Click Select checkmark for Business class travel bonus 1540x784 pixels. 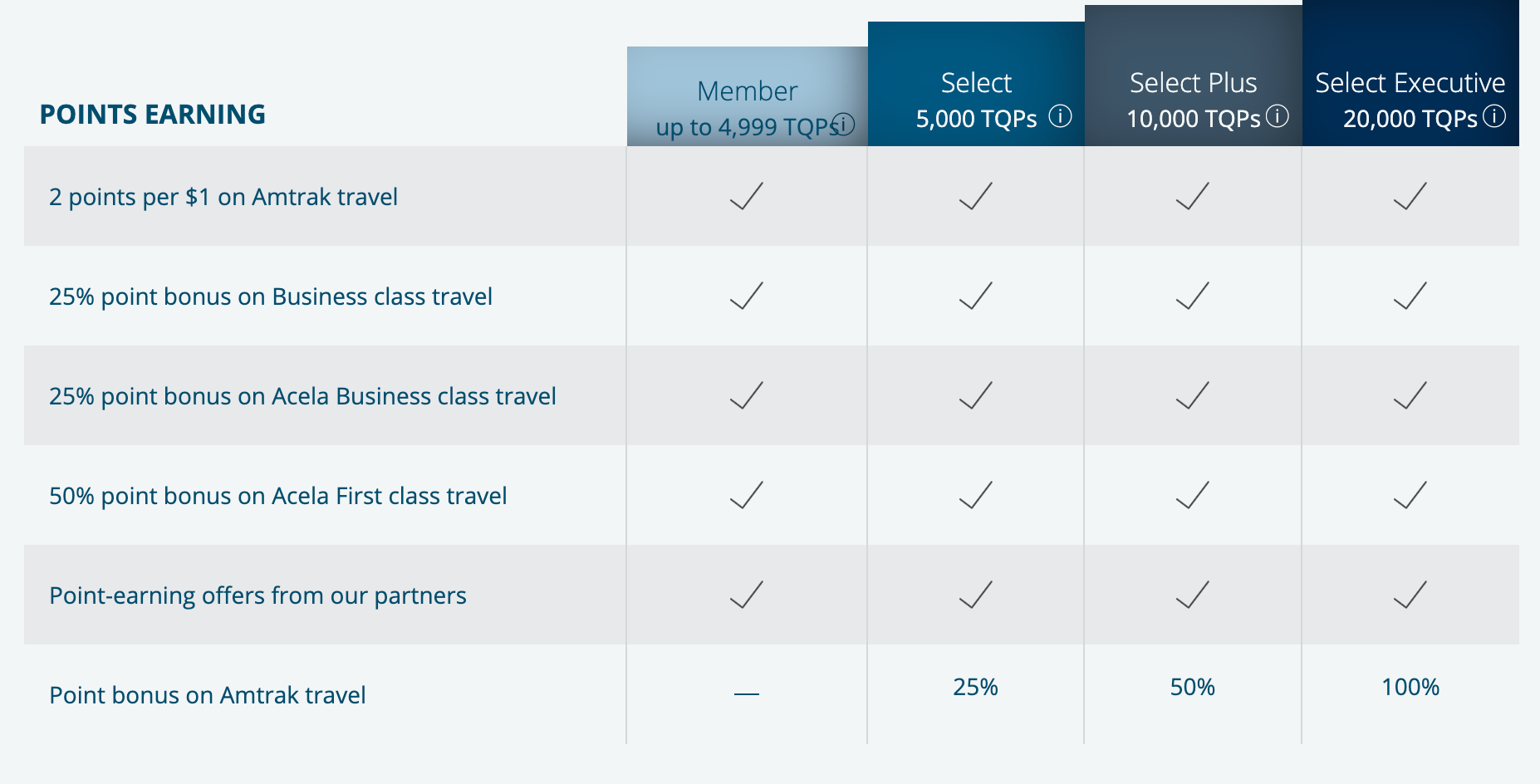(x=975, y=296)
